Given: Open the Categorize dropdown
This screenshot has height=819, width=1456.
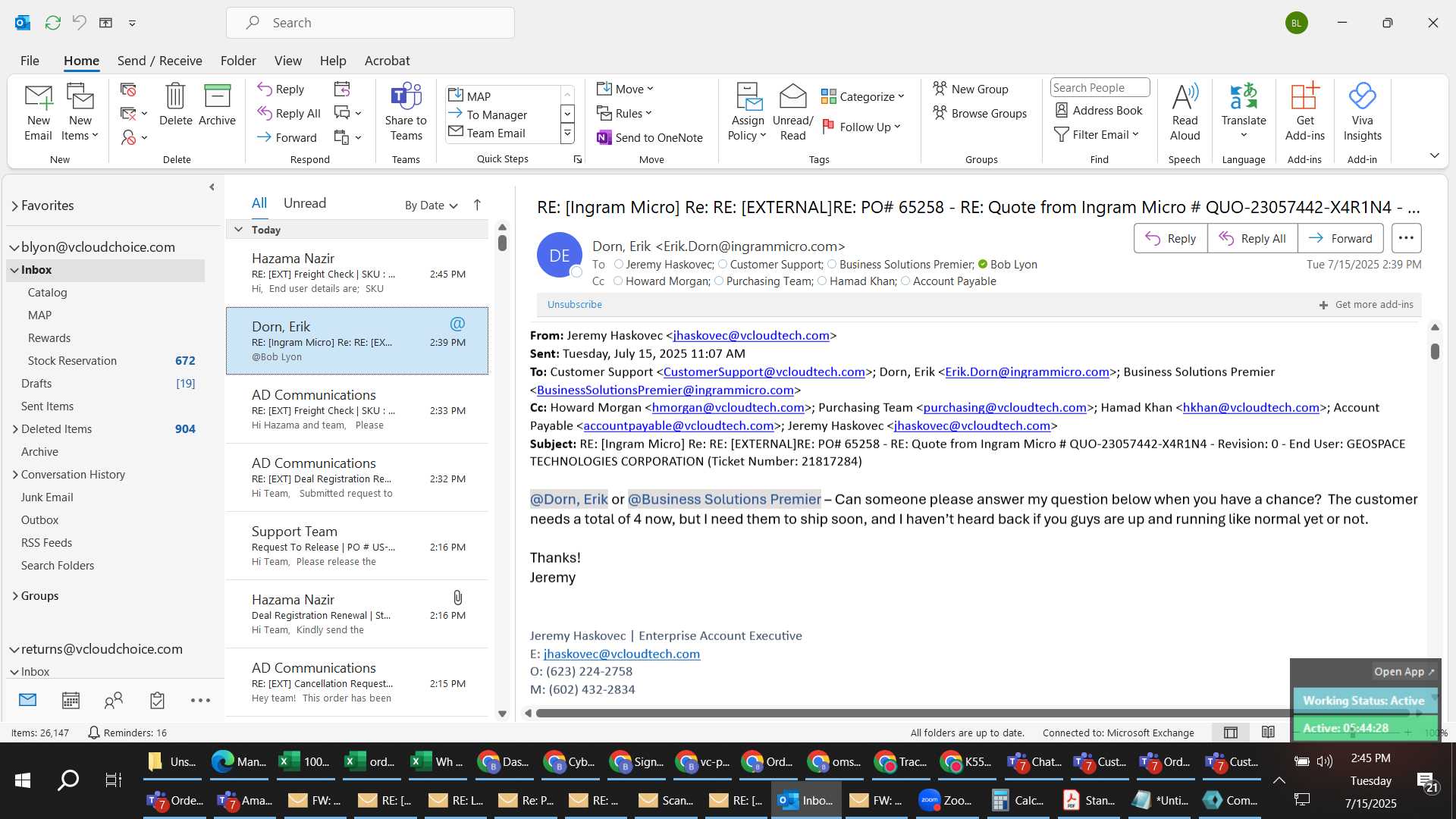Looking at the screenshot, I should click(862, 96).
